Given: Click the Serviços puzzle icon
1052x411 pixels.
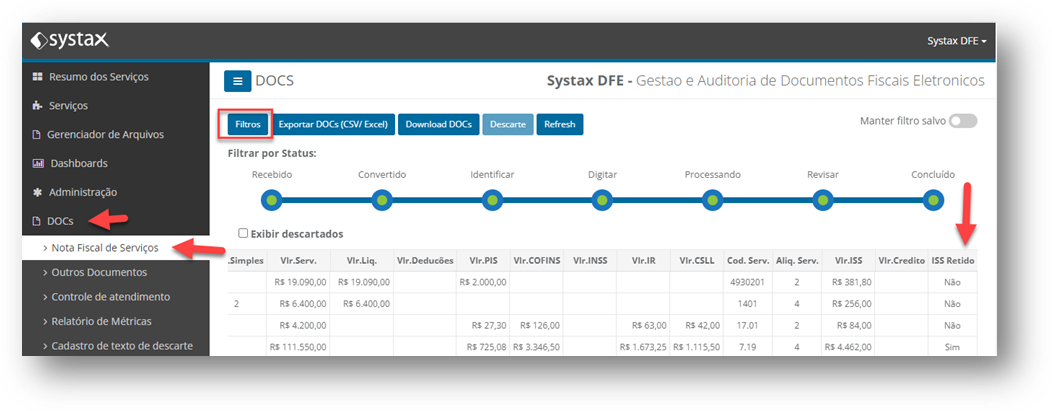Looking at the screenshot, I should click(38, 105).
